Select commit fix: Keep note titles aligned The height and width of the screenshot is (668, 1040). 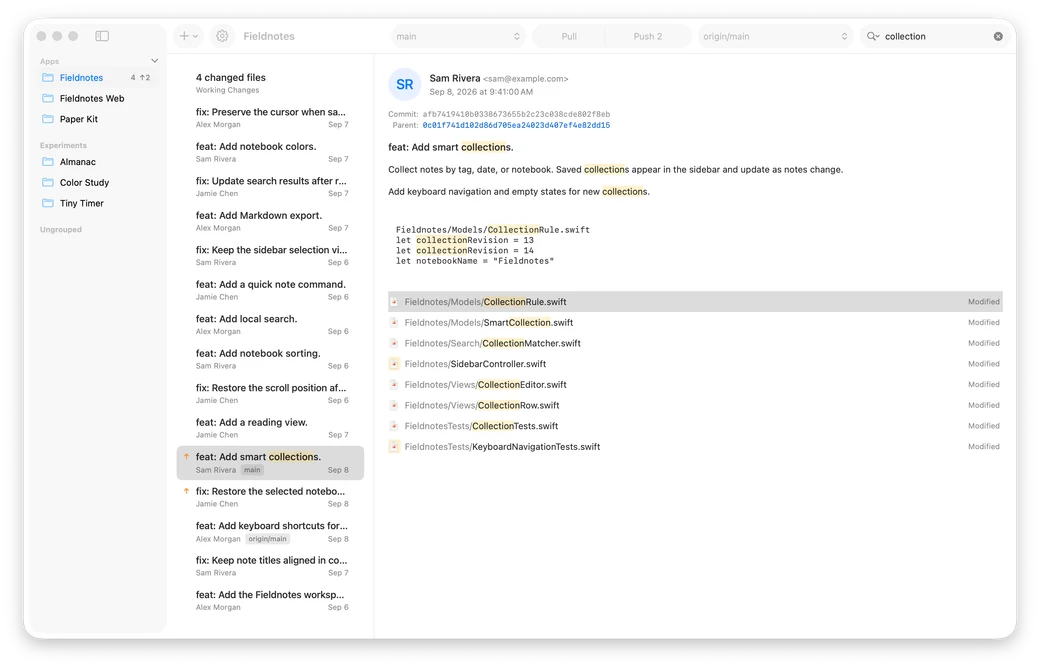[270, 566]
